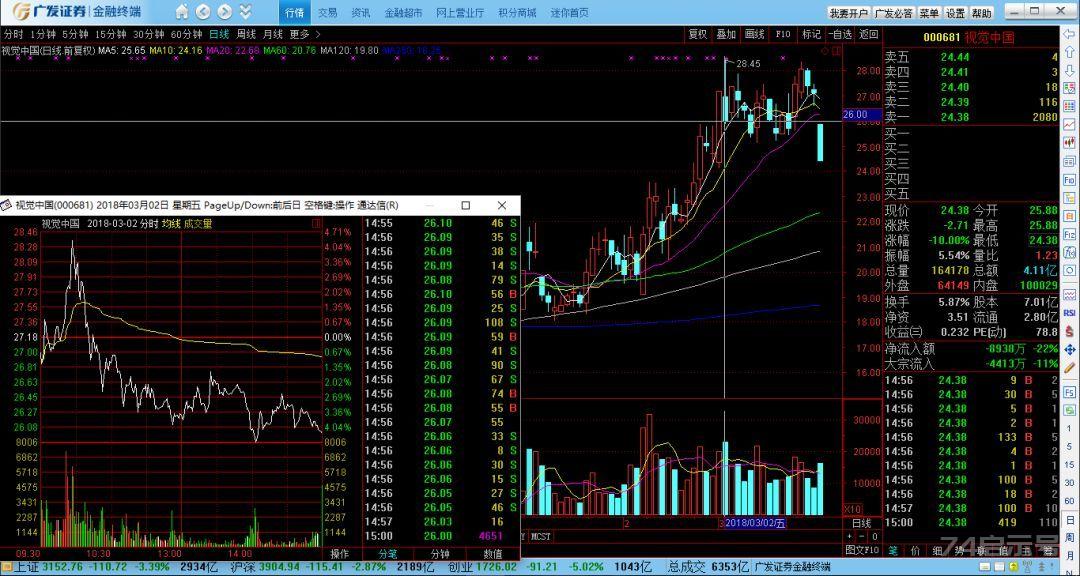Click the 广发必答 button

894,13
